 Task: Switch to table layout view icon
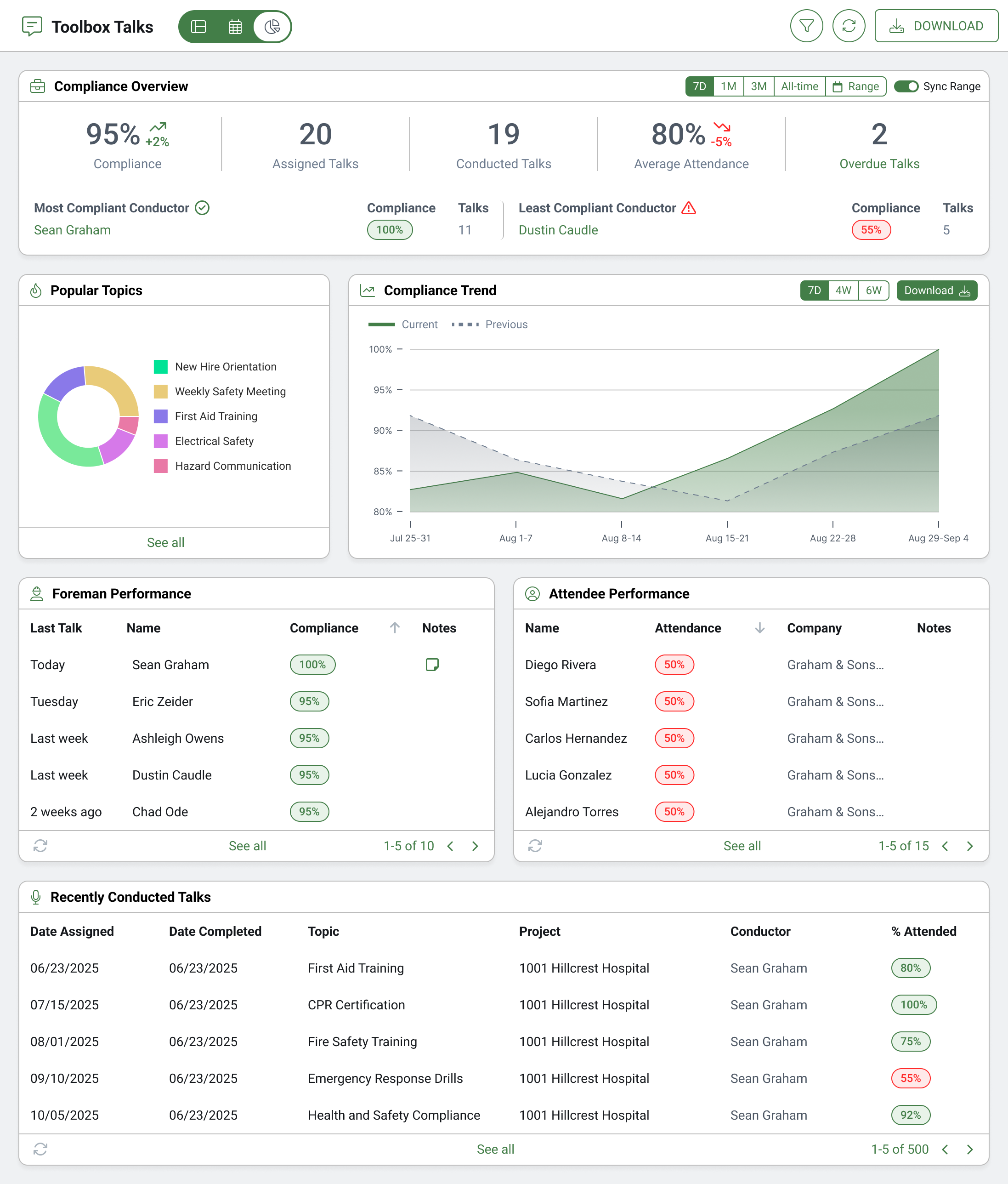(x=198, y=27)
